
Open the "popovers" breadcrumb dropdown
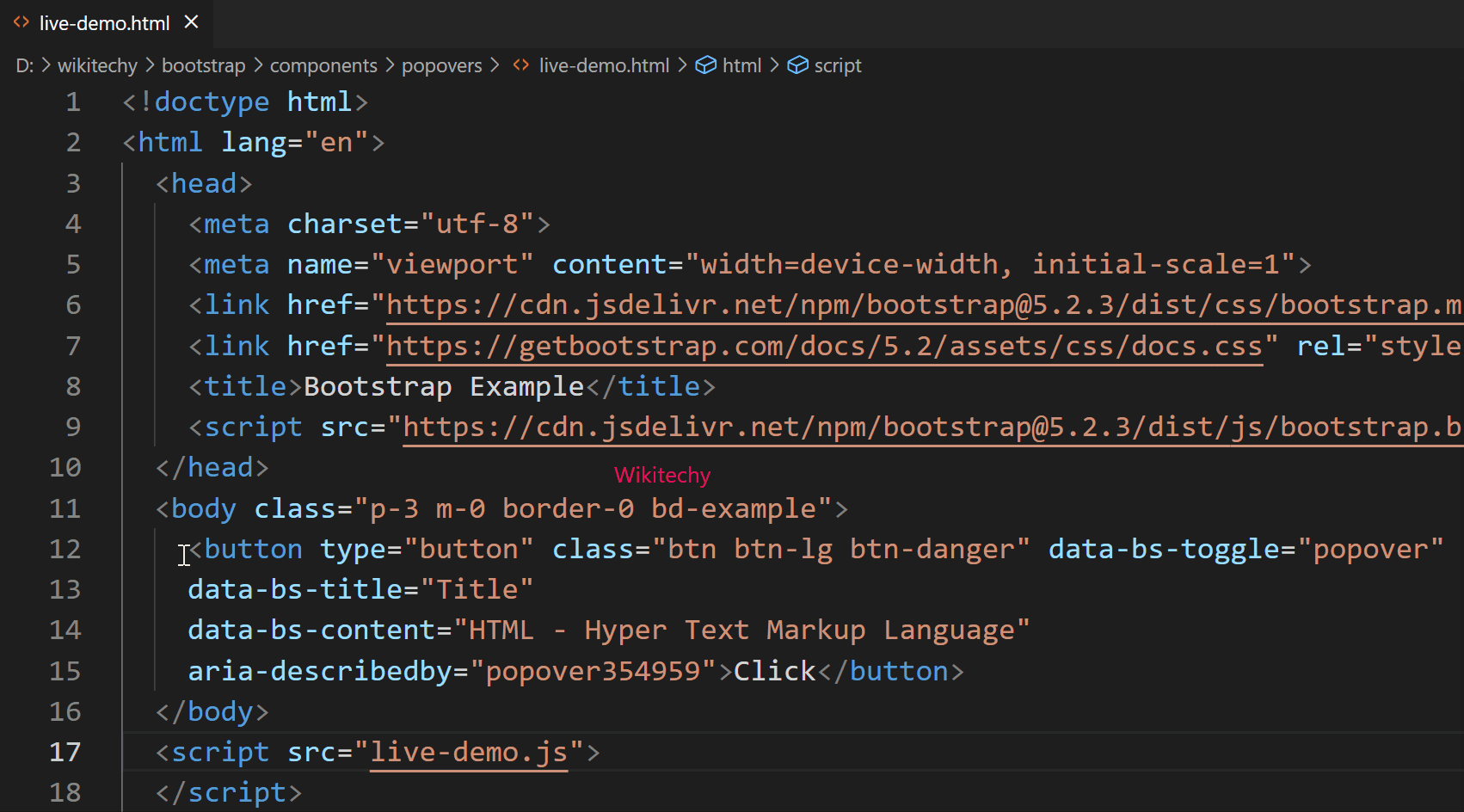(x=441, y=65)
